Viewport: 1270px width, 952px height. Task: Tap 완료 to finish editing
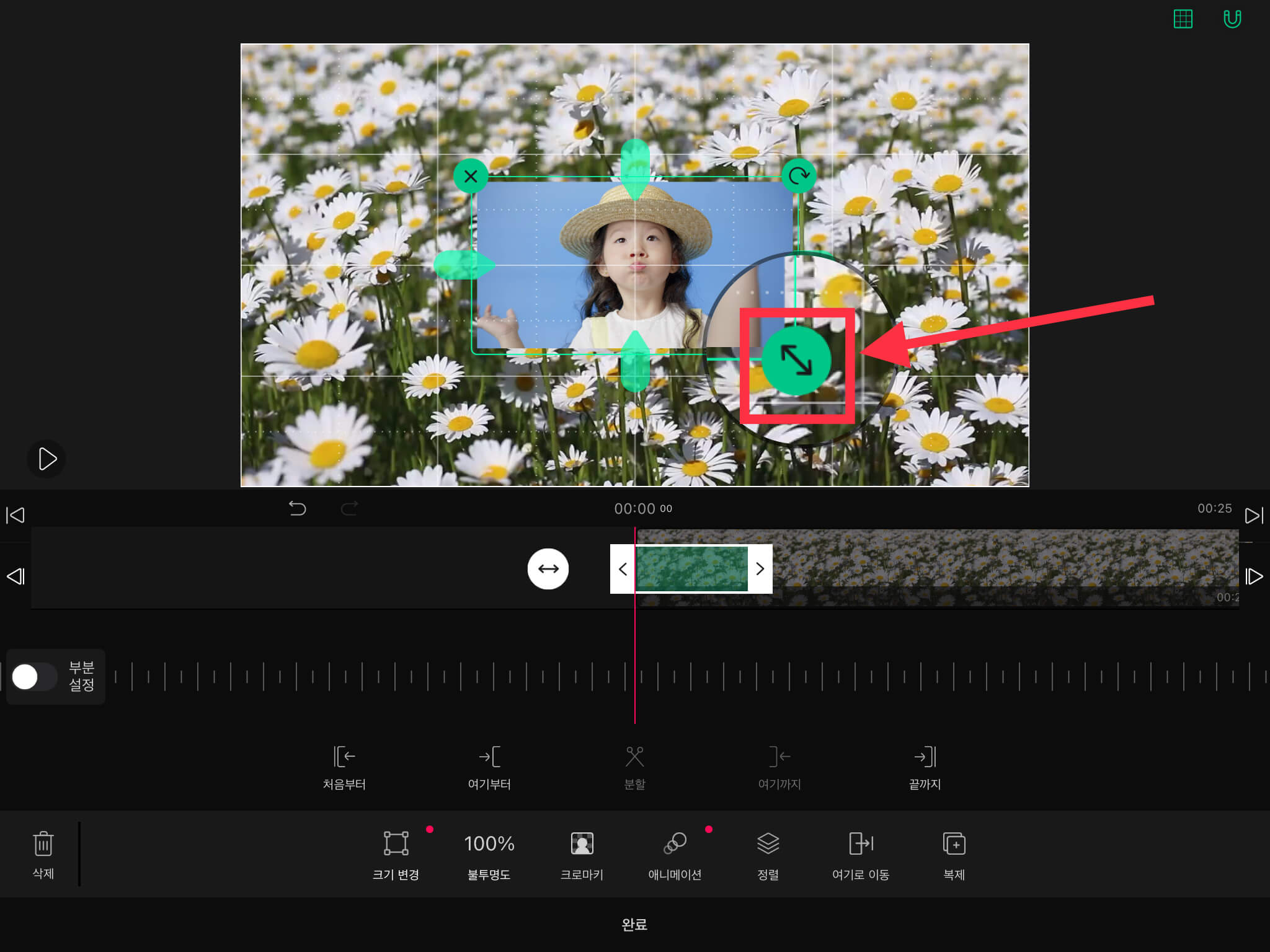[x=634, y=924]
